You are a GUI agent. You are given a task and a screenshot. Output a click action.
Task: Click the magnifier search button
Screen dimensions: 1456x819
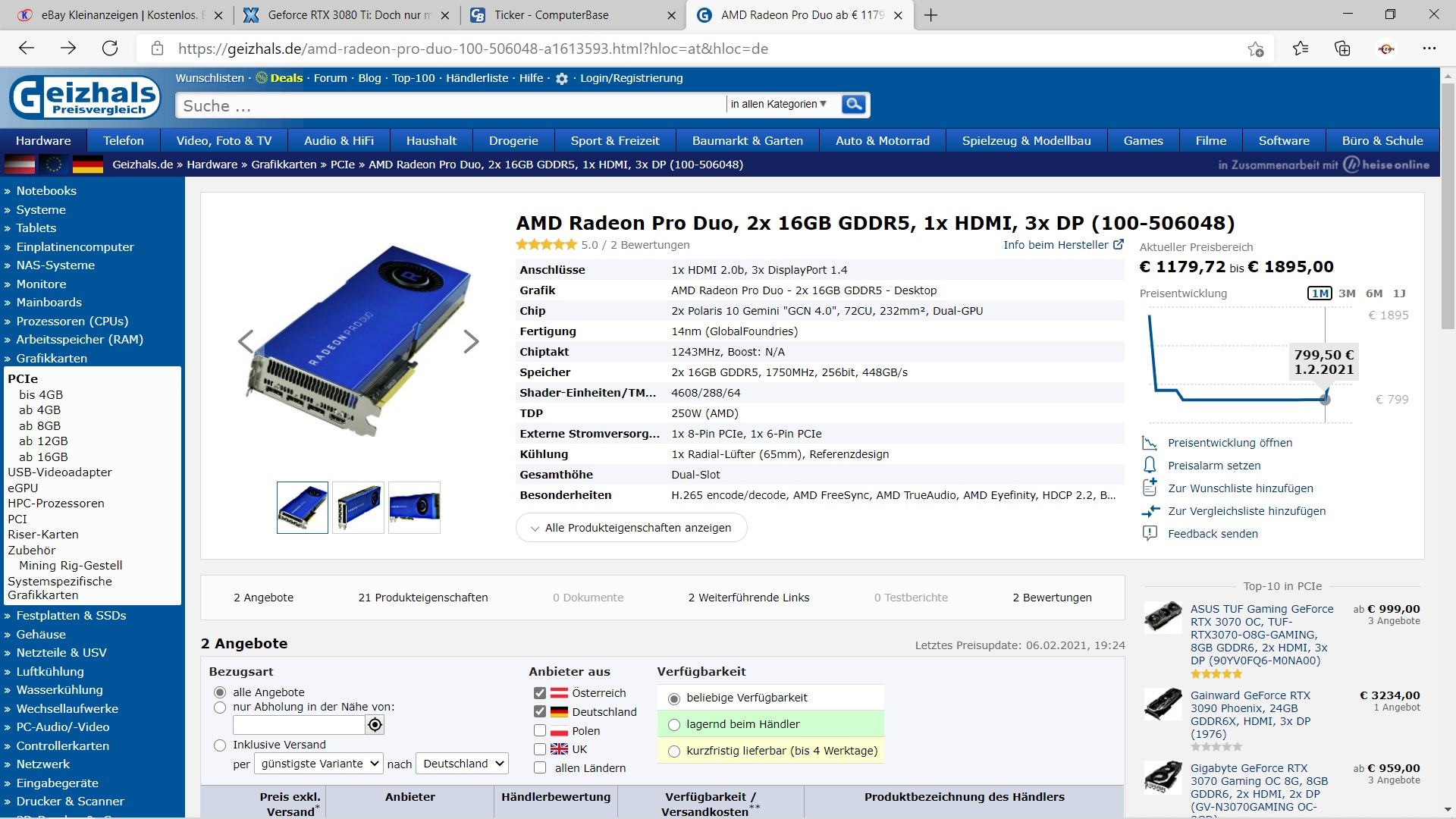point(853,105)
